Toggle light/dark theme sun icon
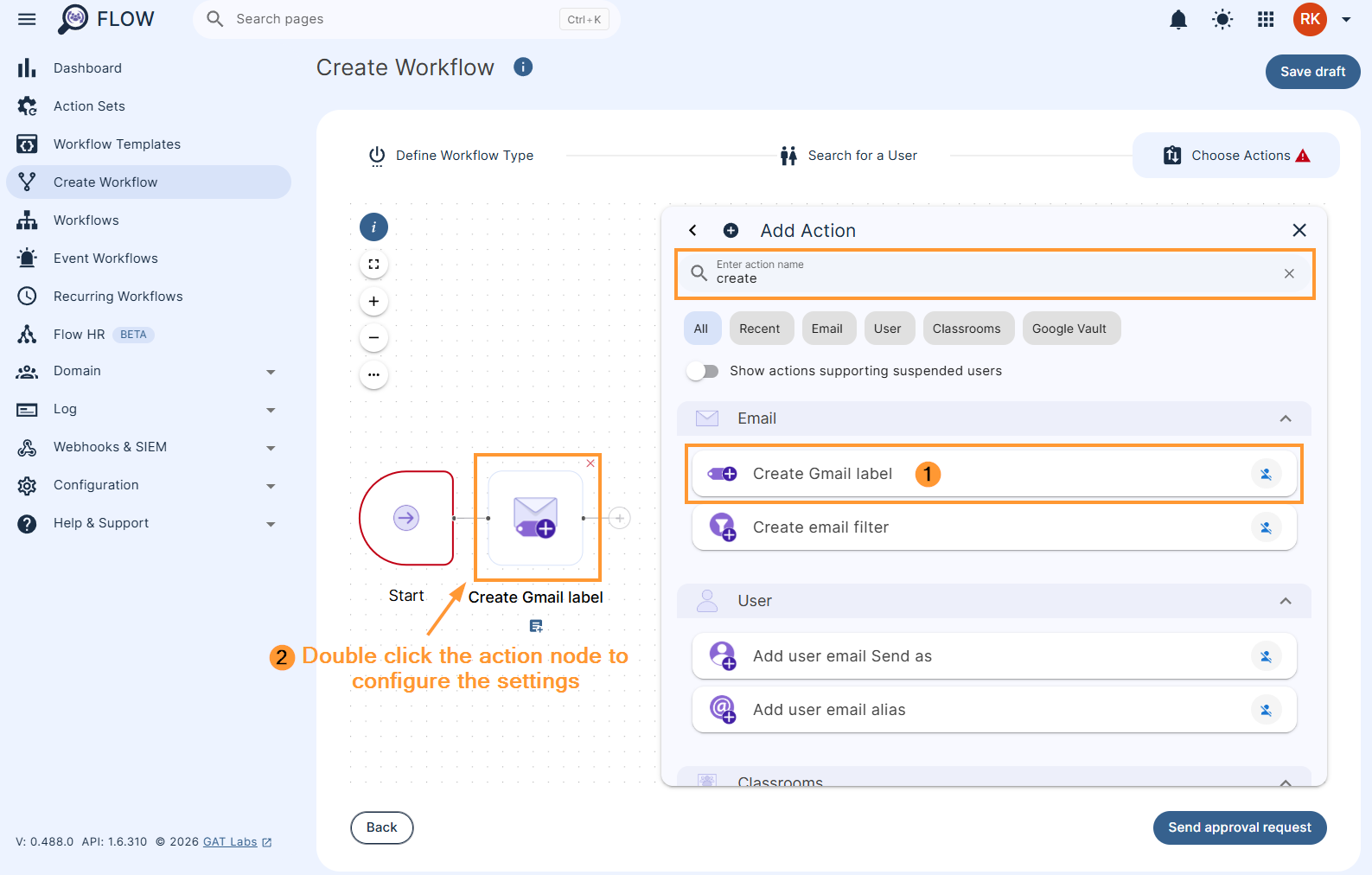 click(x=1222, y=19)
